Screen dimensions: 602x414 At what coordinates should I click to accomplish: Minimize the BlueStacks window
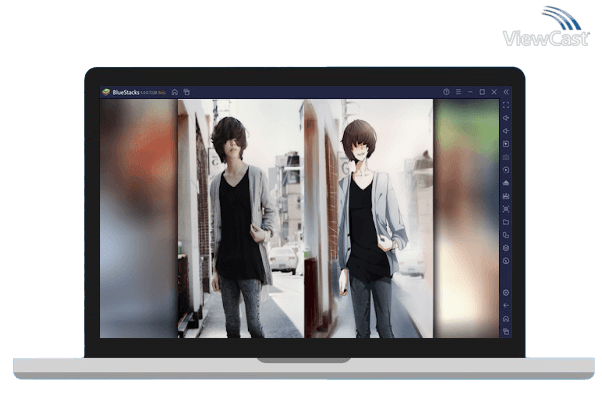[x=470, y=92]
